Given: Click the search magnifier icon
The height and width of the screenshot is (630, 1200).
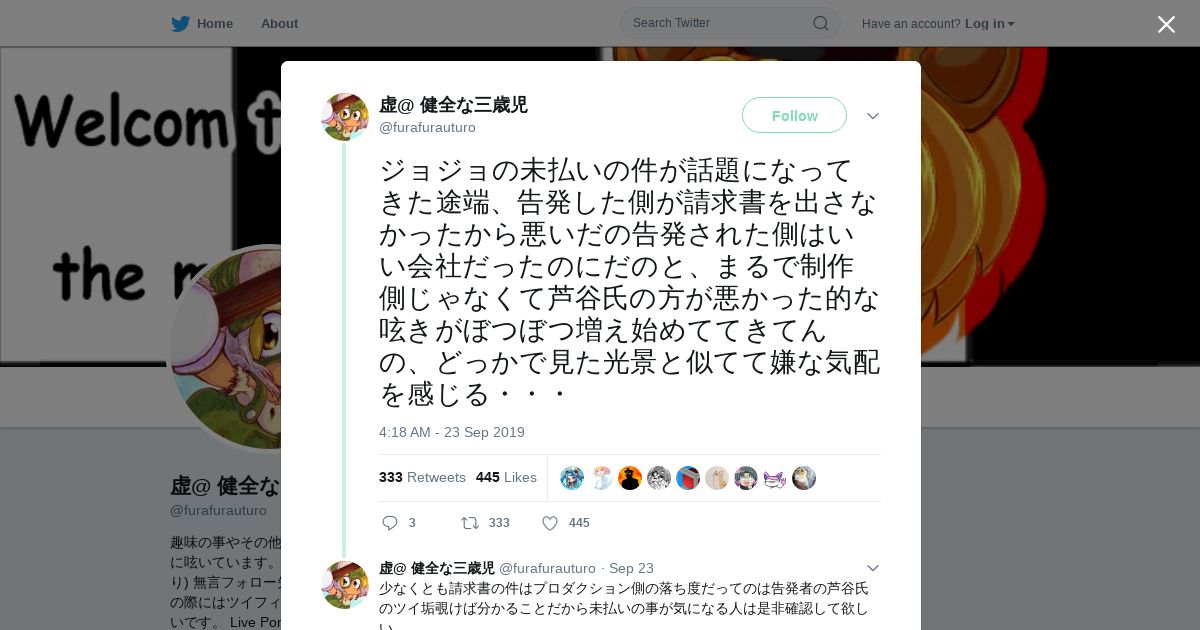Looking at the screenshot, I should pyautogui.click(x=820, y=23).
